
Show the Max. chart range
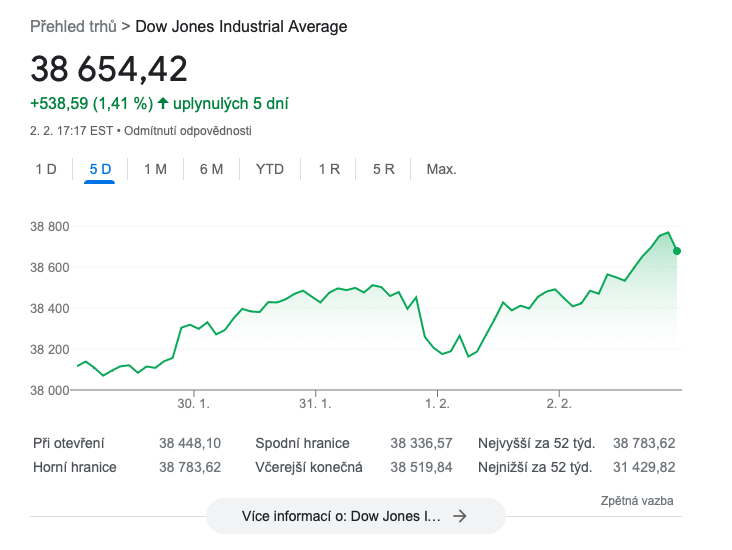click(x=441, y=169)
